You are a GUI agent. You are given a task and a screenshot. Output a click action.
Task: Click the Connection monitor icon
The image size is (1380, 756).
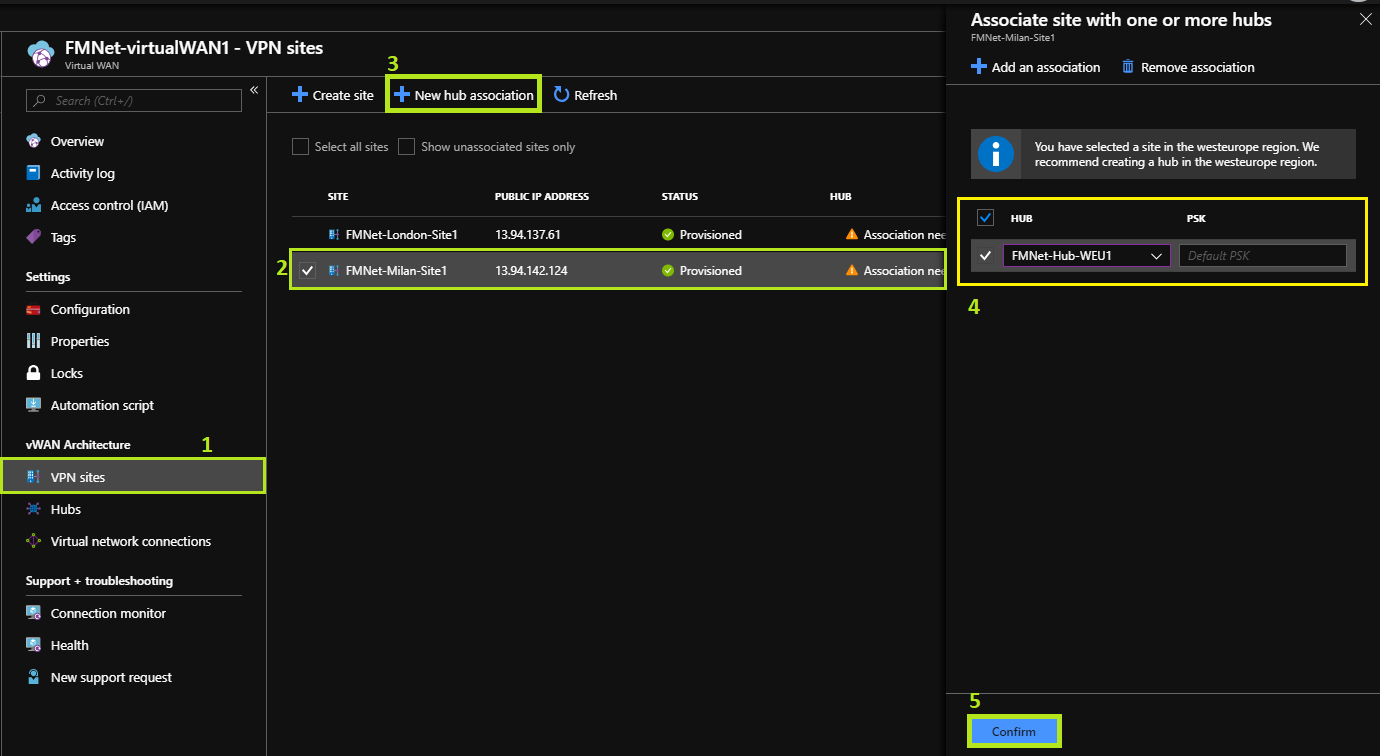[34, 613]
